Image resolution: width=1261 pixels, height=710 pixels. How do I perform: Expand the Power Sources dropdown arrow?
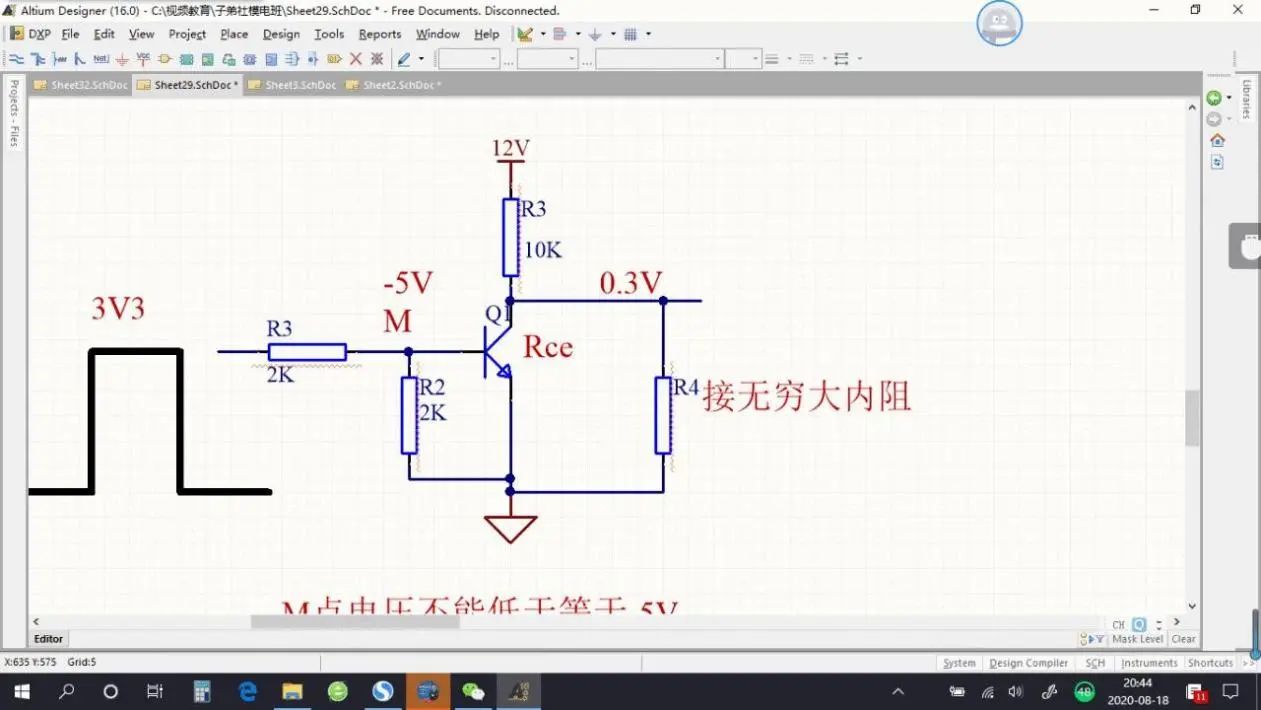[x=613, y=34]
